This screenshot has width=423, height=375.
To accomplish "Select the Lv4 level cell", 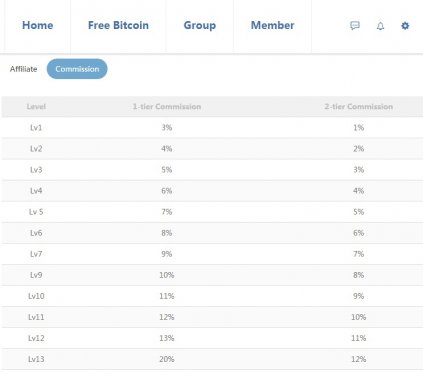I will pos(36,191).
